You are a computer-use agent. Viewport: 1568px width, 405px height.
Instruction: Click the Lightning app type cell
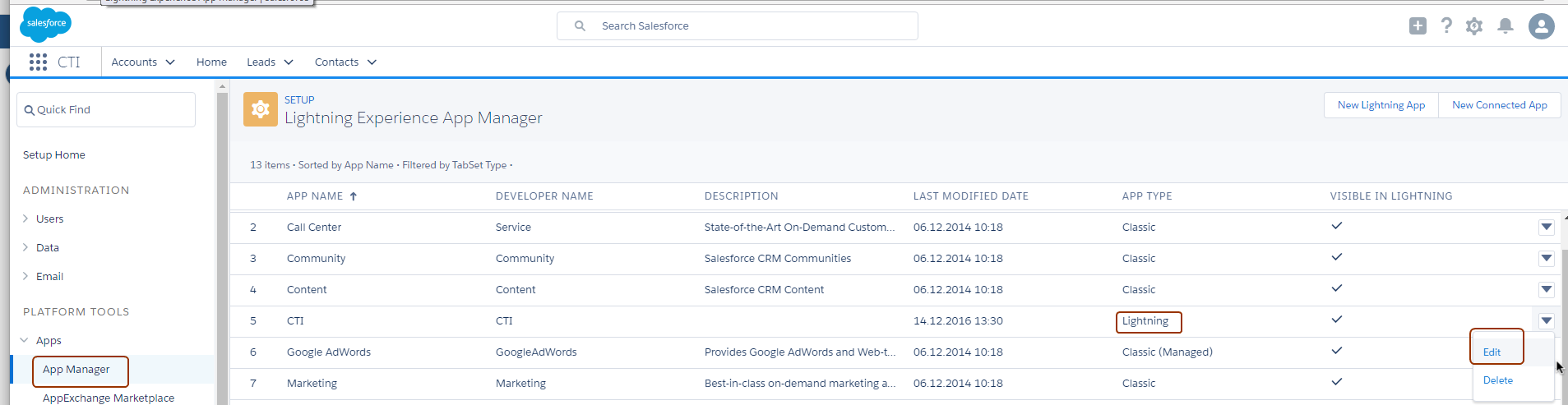pyautogui.click(x=1145, y=321)
